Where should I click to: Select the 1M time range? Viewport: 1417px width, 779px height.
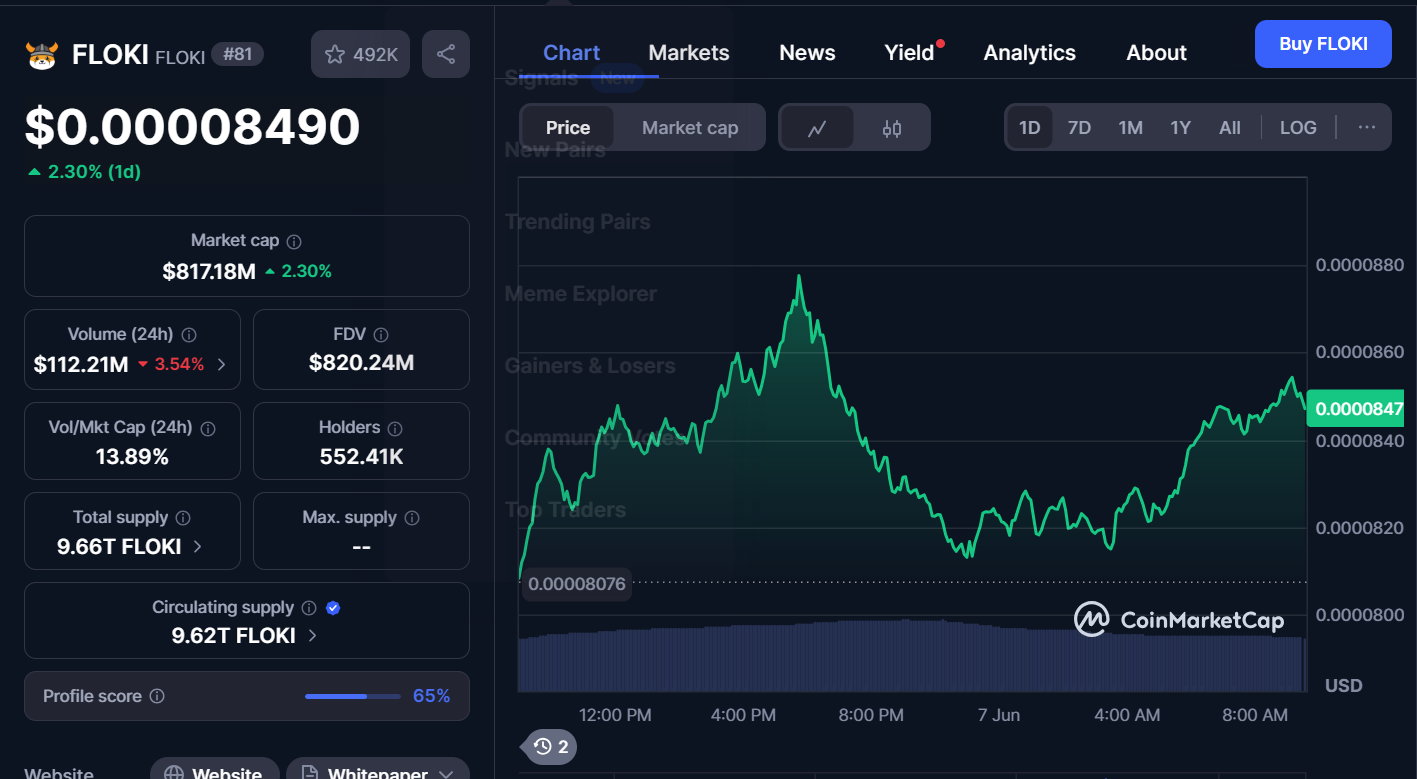tap(1130, 128)
